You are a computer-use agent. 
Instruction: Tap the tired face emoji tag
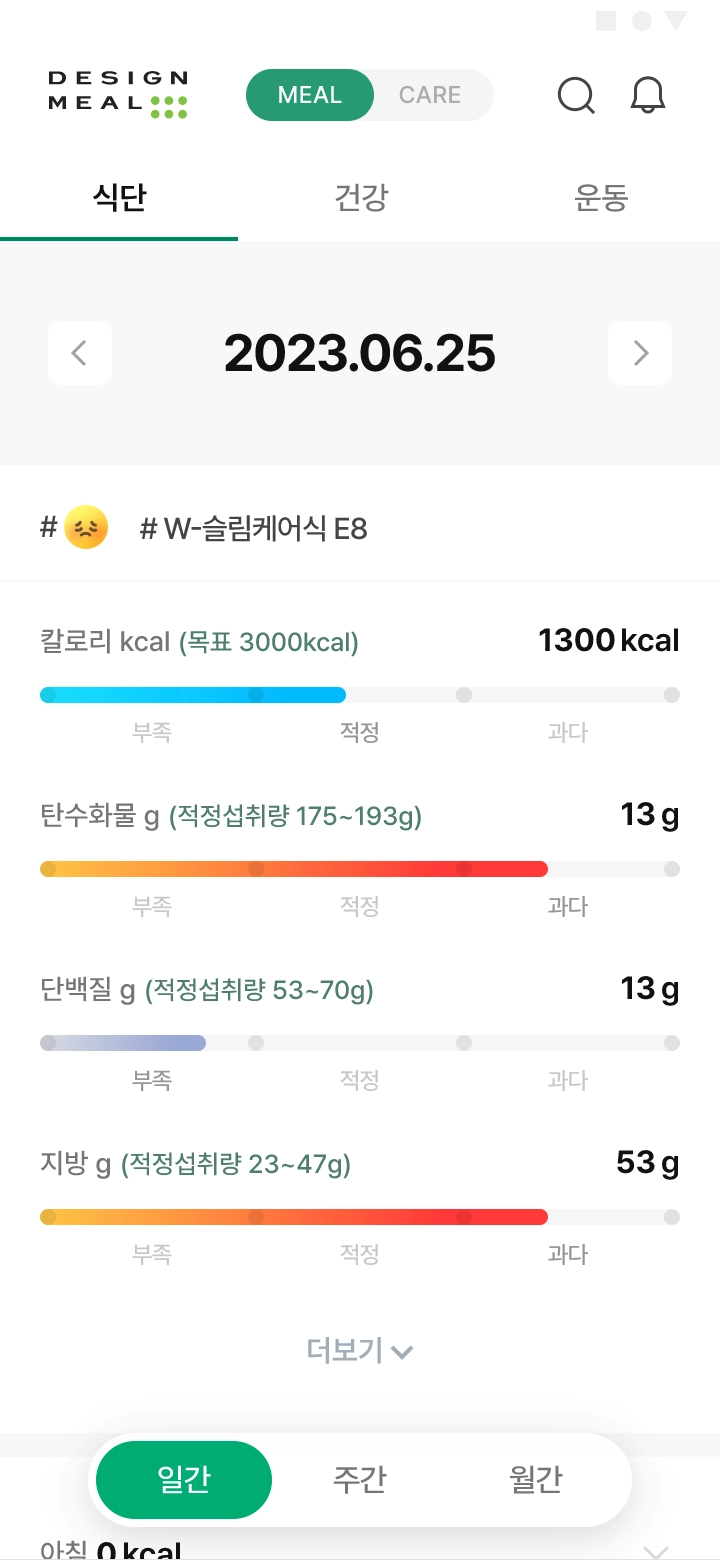[86, 527]
